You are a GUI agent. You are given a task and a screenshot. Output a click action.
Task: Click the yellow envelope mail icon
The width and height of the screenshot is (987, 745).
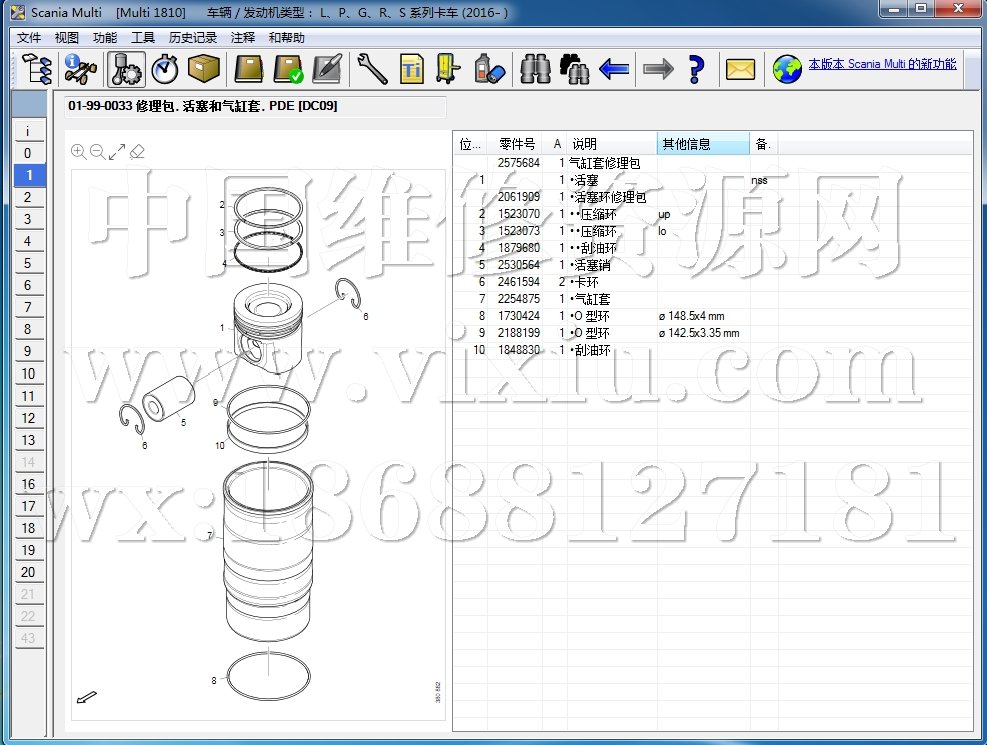(740, 69)
